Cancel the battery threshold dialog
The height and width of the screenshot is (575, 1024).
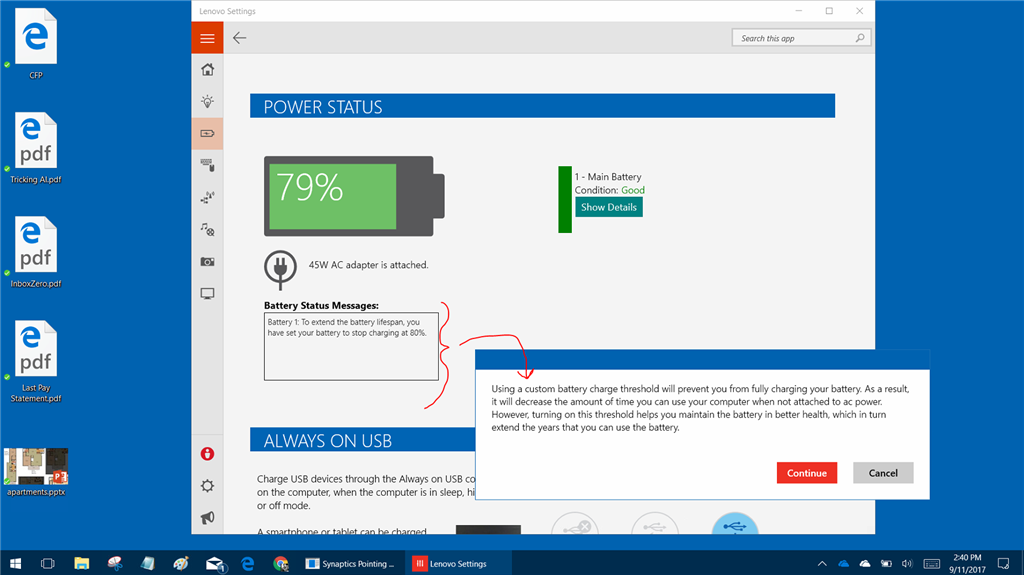(x=883, y=473)
